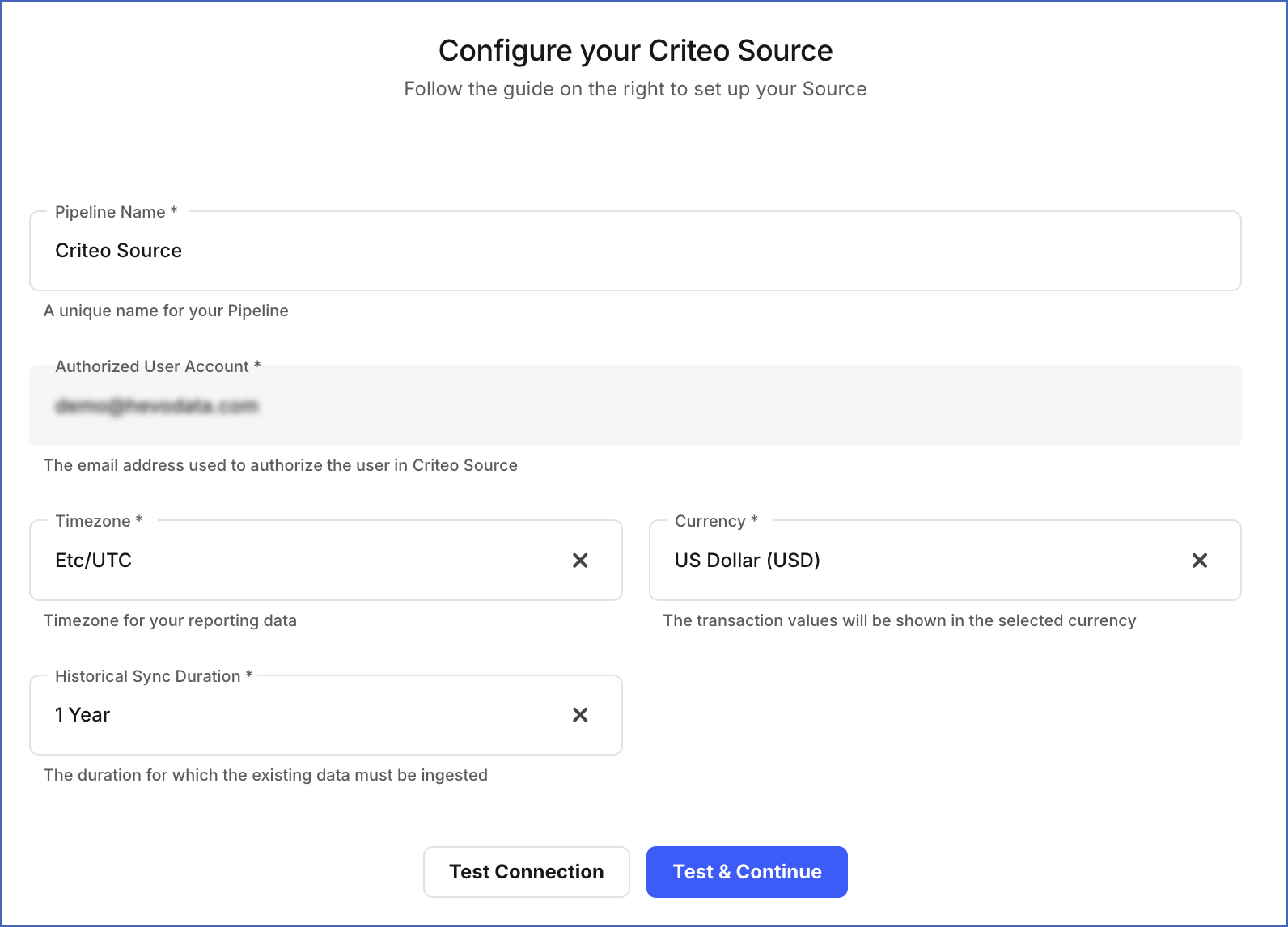Click the Test Connection button
The height and width of the screenshot is (927, 1288).
pos(527,872)
